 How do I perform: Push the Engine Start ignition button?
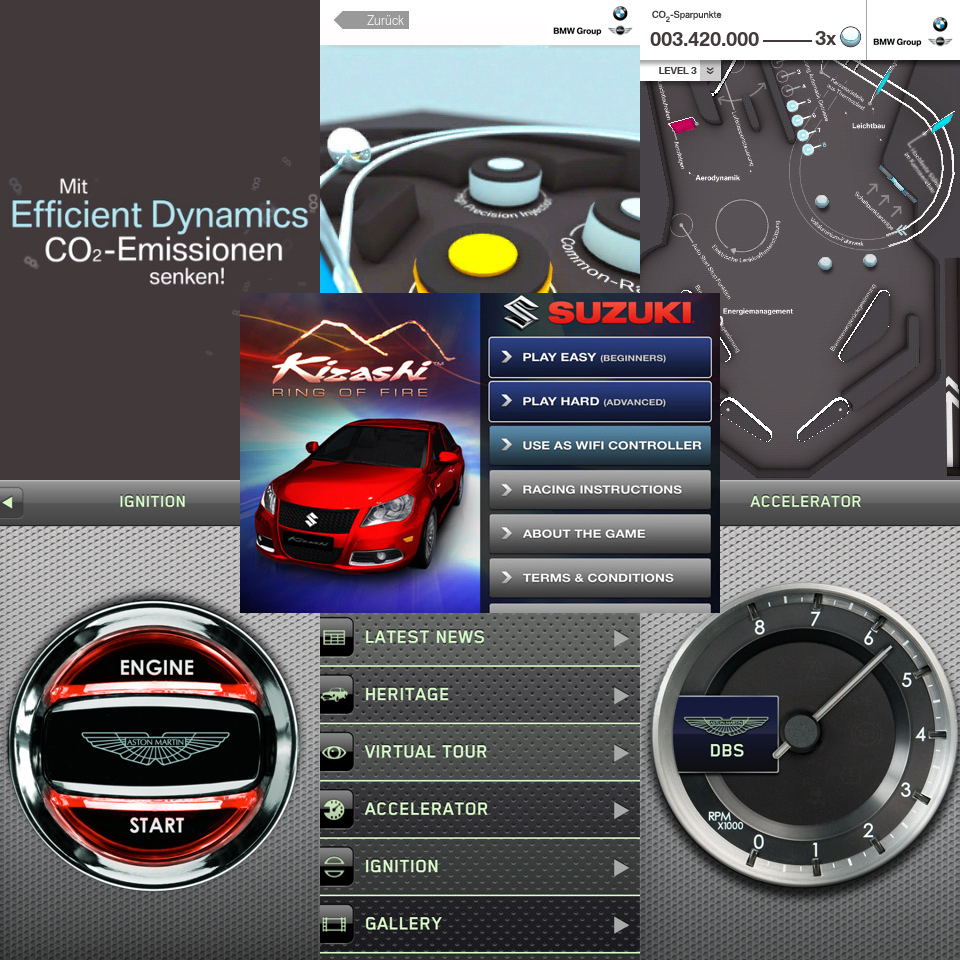pos(156,745)
